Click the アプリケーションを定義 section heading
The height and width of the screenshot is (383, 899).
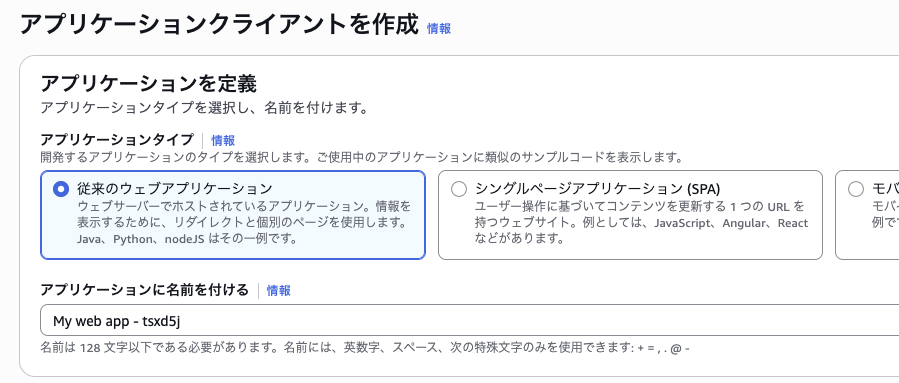(x=148, y=84)
